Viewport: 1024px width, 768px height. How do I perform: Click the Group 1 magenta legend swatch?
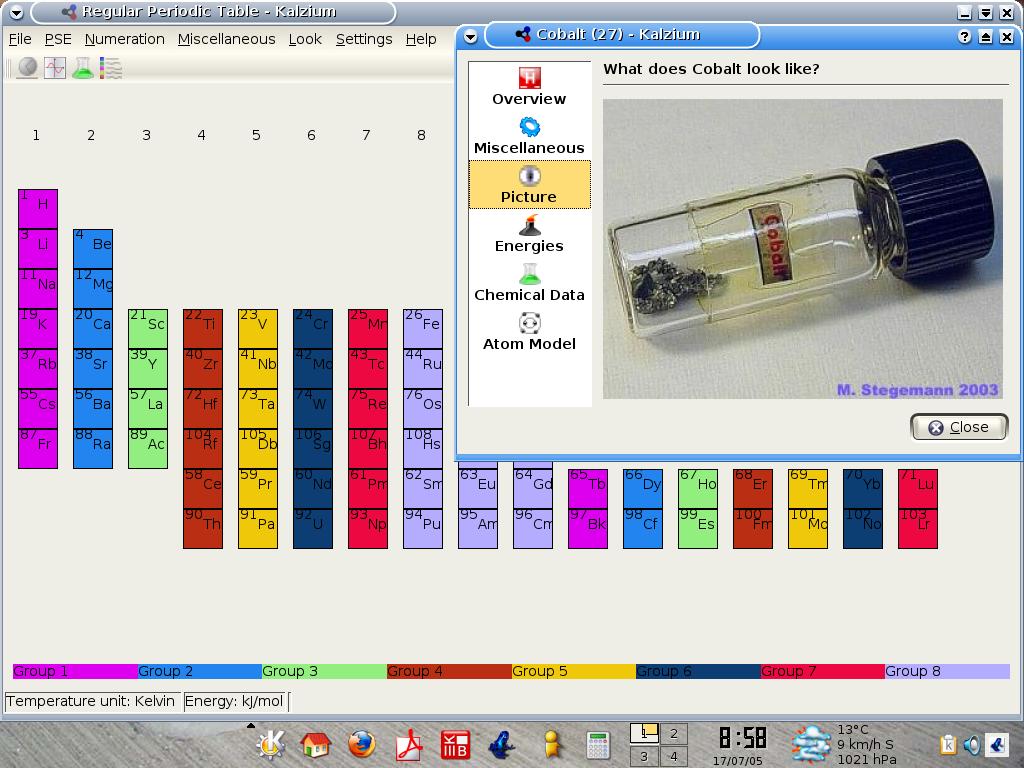75,671
